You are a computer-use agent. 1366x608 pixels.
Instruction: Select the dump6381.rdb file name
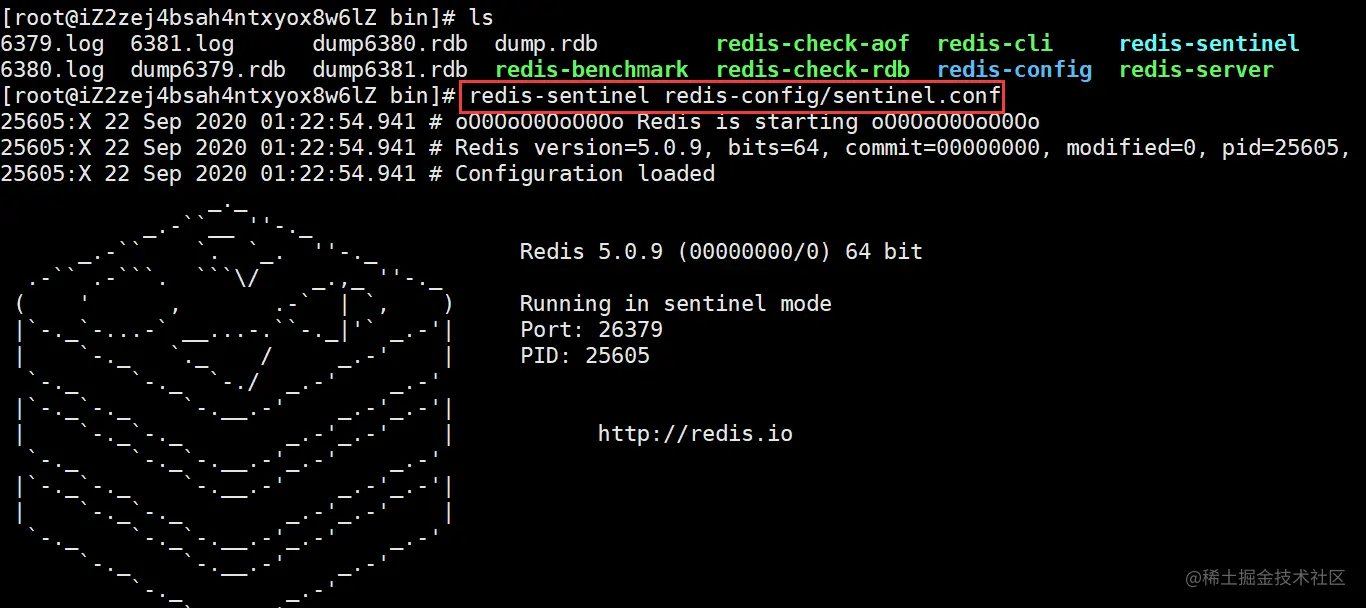pyautogui.click(x=391, y=70)
